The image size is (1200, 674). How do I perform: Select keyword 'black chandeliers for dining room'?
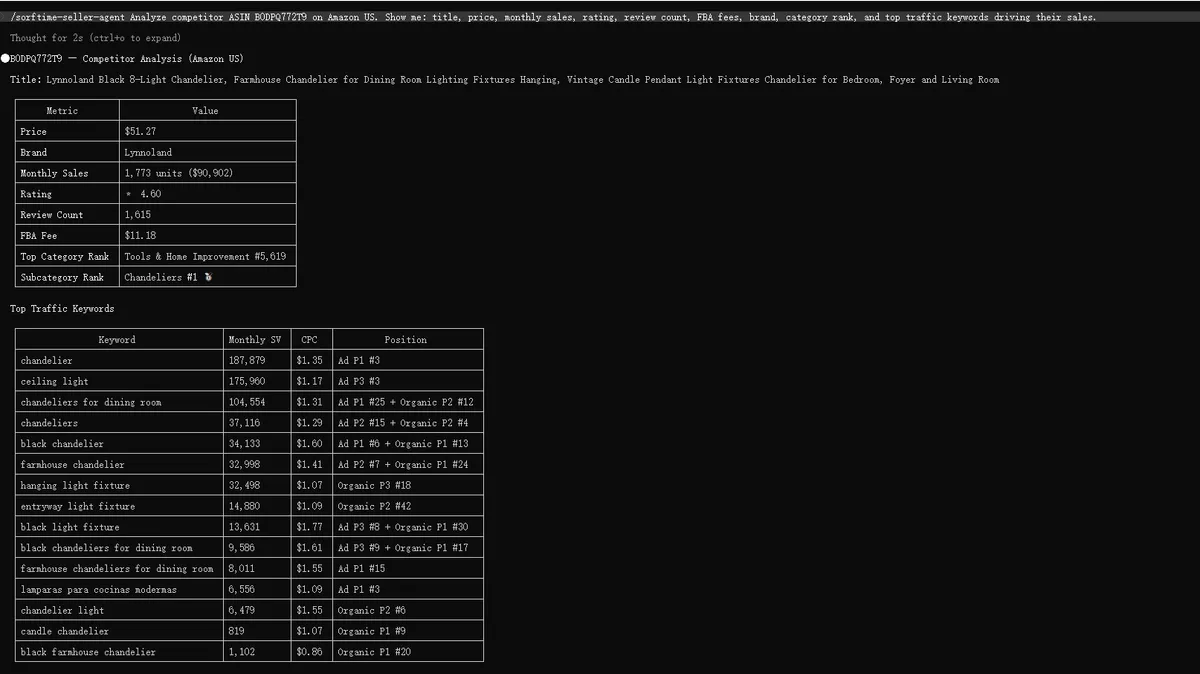(x=107, y=548)
